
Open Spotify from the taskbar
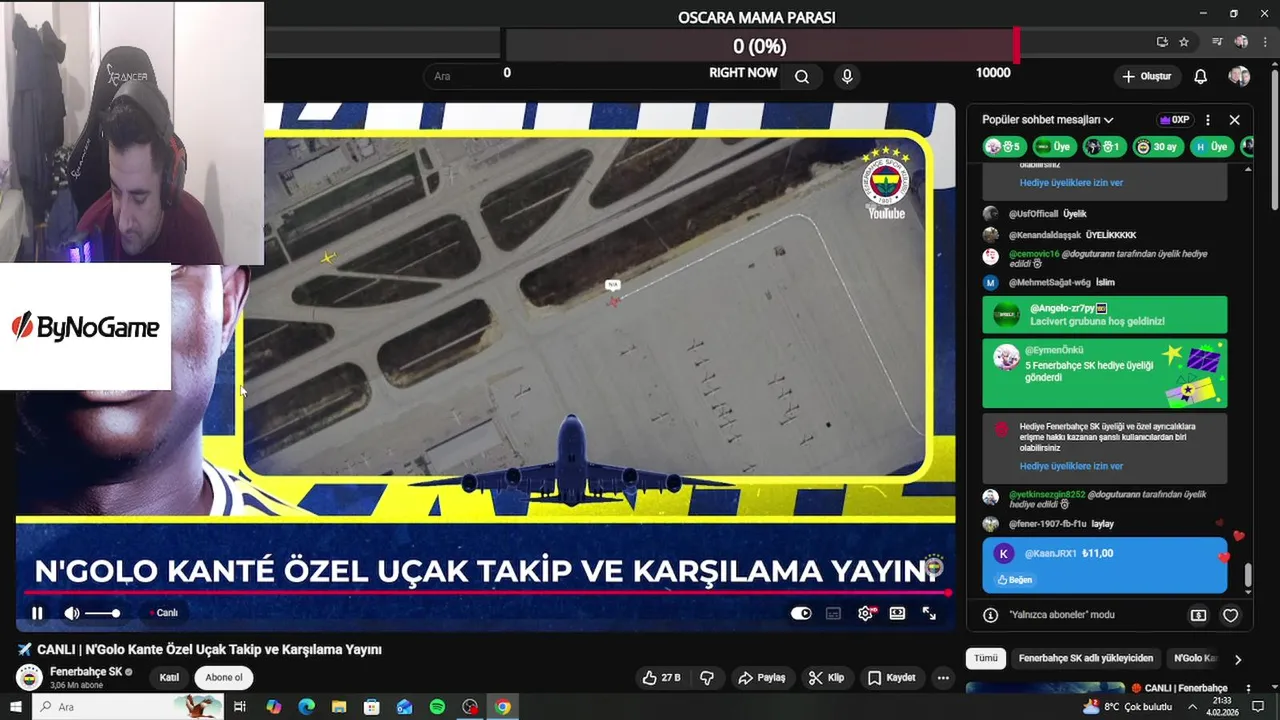coord(437,707)
